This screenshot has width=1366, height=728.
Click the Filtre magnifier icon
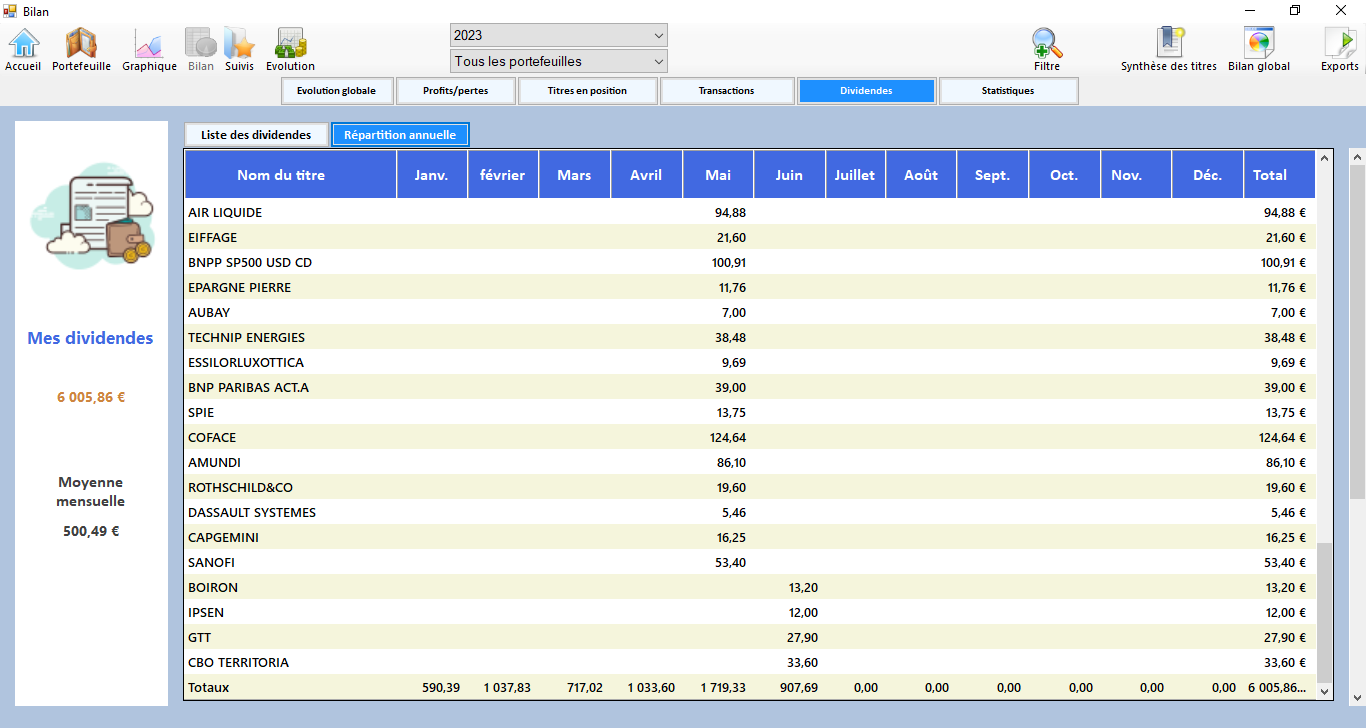(1047, 49)
